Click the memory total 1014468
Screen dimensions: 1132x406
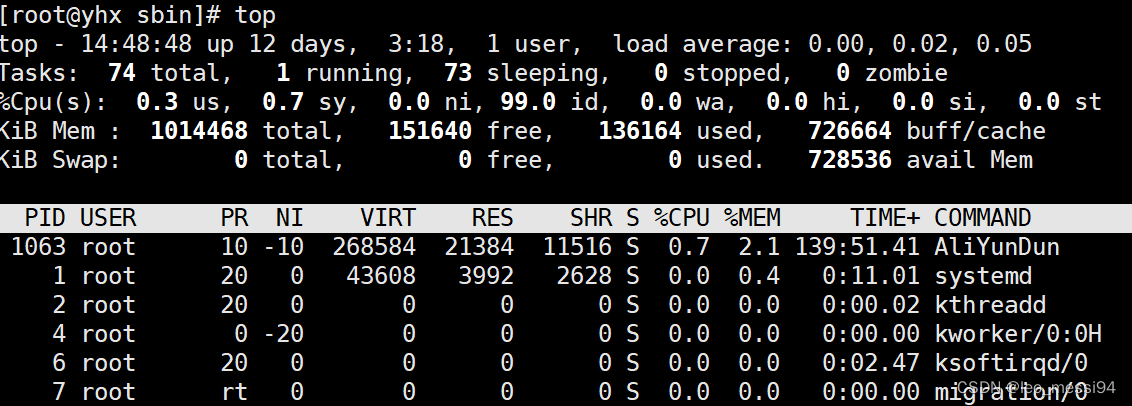coord(199,131)
